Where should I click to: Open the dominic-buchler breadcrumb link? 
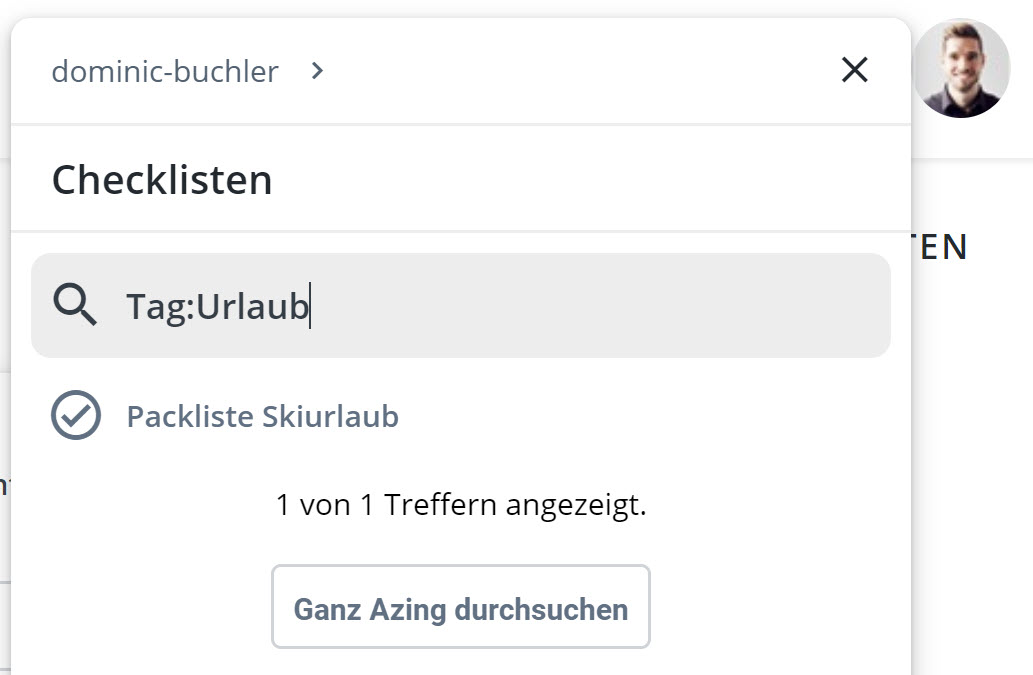pyautogui.click(x=164, y=71)
